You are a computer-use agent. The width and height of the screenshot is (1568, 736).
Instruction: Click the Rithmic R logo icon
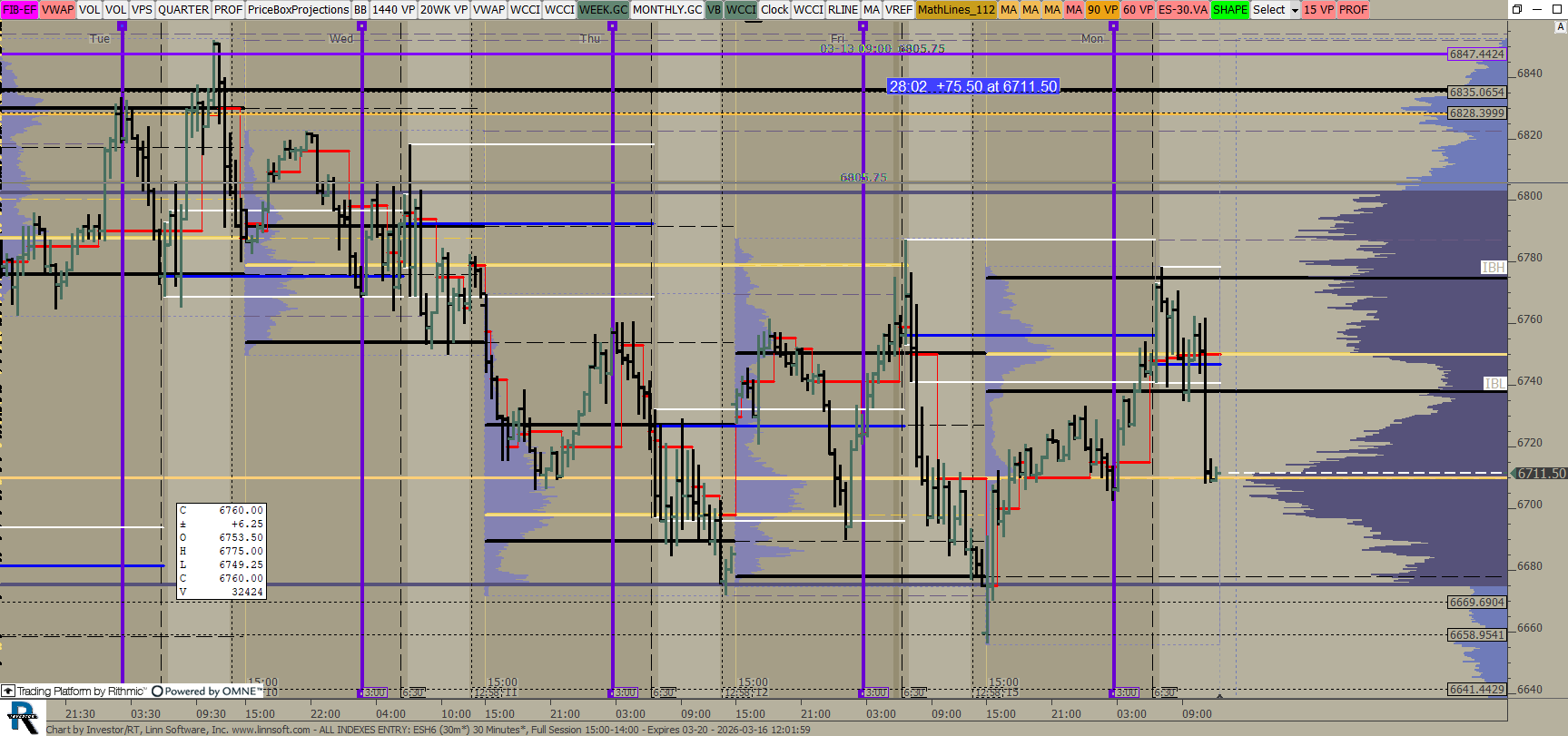(23, 717)
